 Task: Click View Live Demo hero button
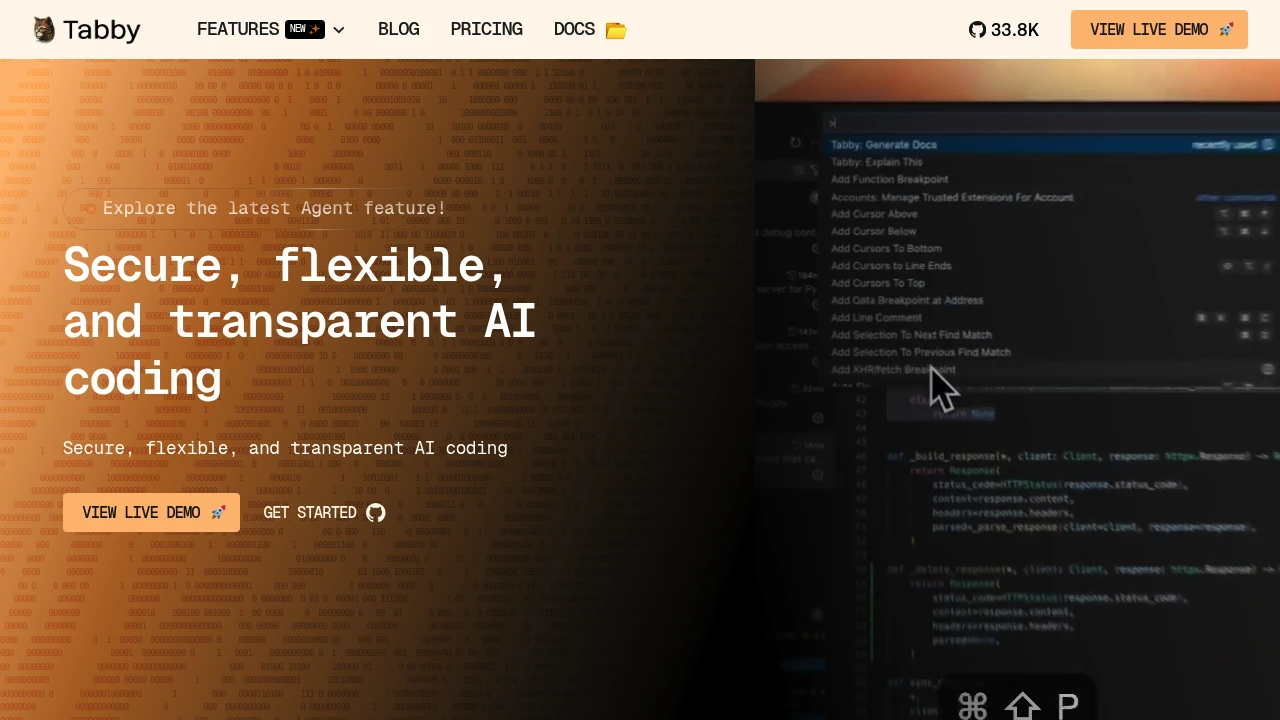pyautogui.click(x=151, y=512)
